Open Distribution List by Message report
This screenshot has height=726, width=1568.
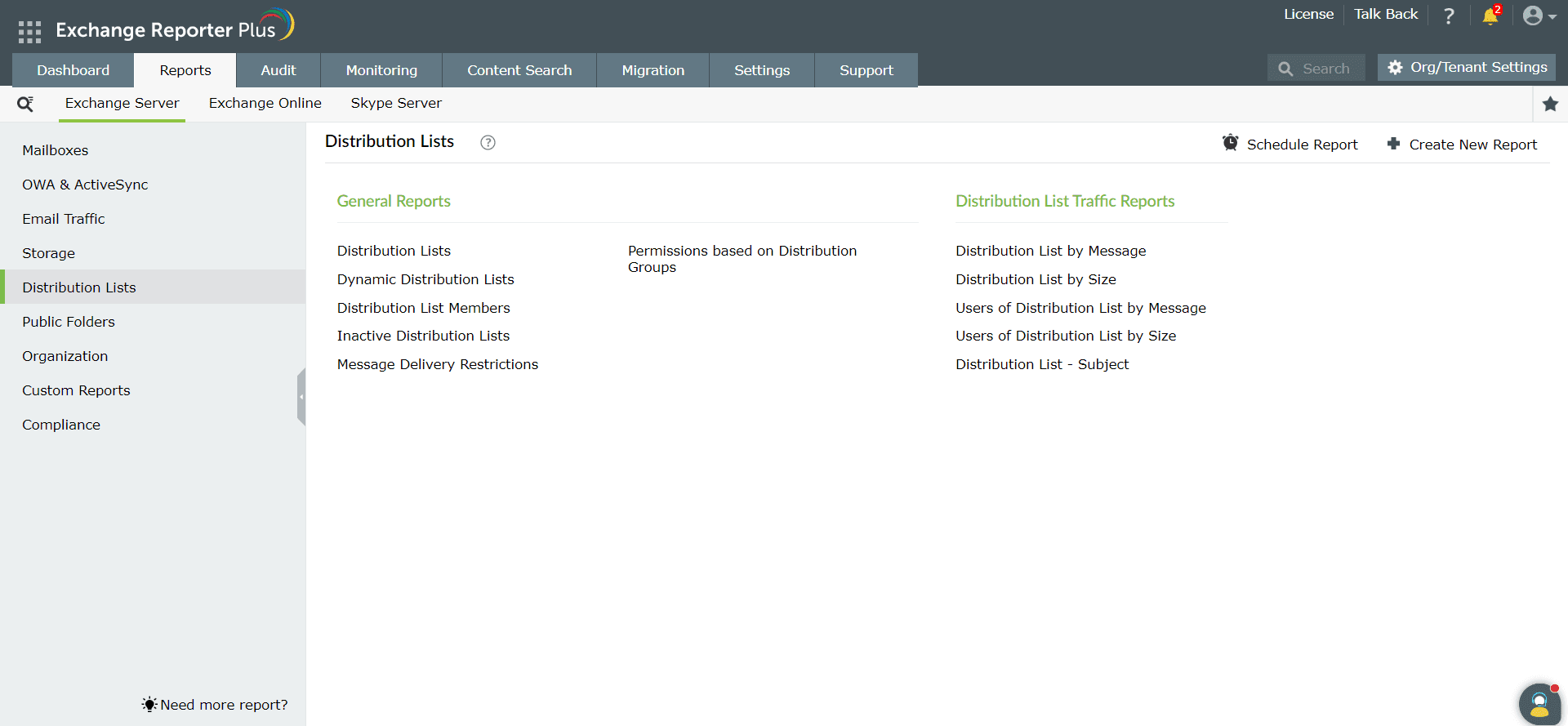[1051, 251]
